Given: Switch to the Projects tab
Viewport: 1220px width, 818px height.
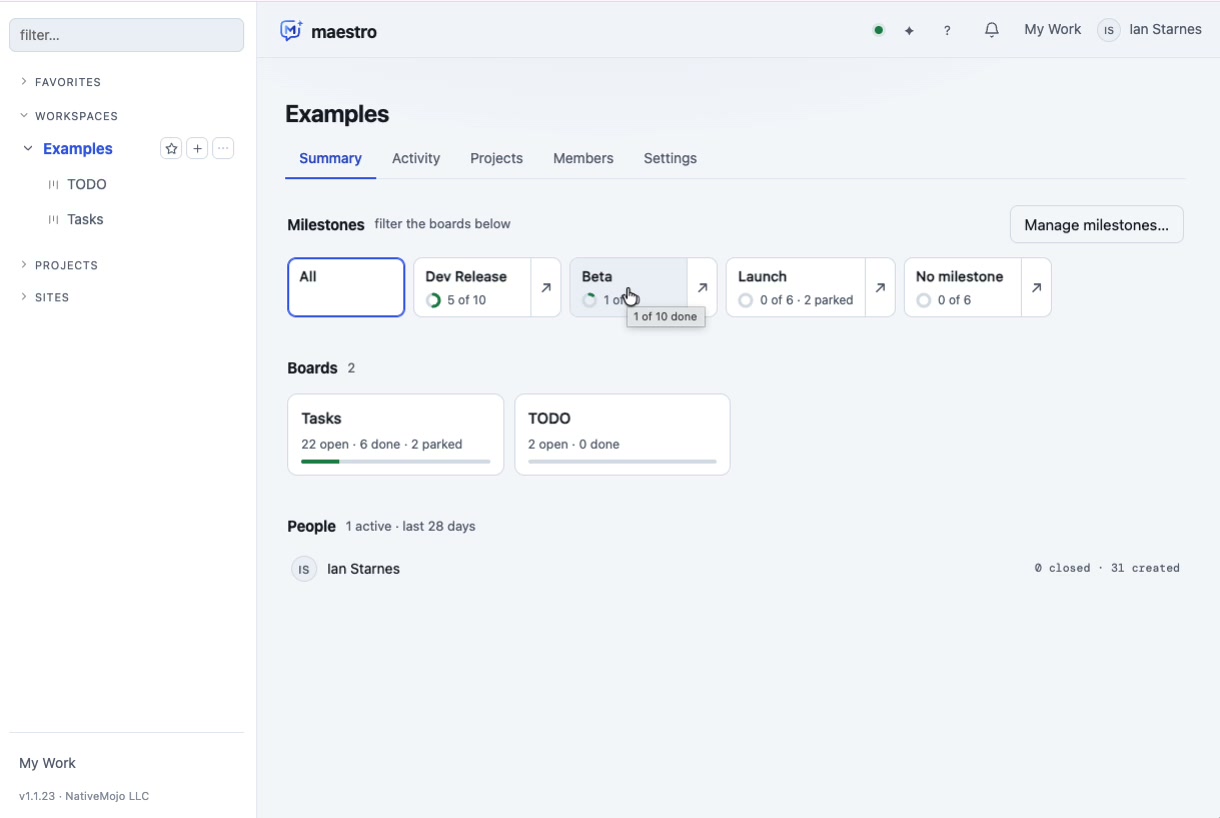Looking at the screenshot, I should pyautogui.click(x=497, y=158).
